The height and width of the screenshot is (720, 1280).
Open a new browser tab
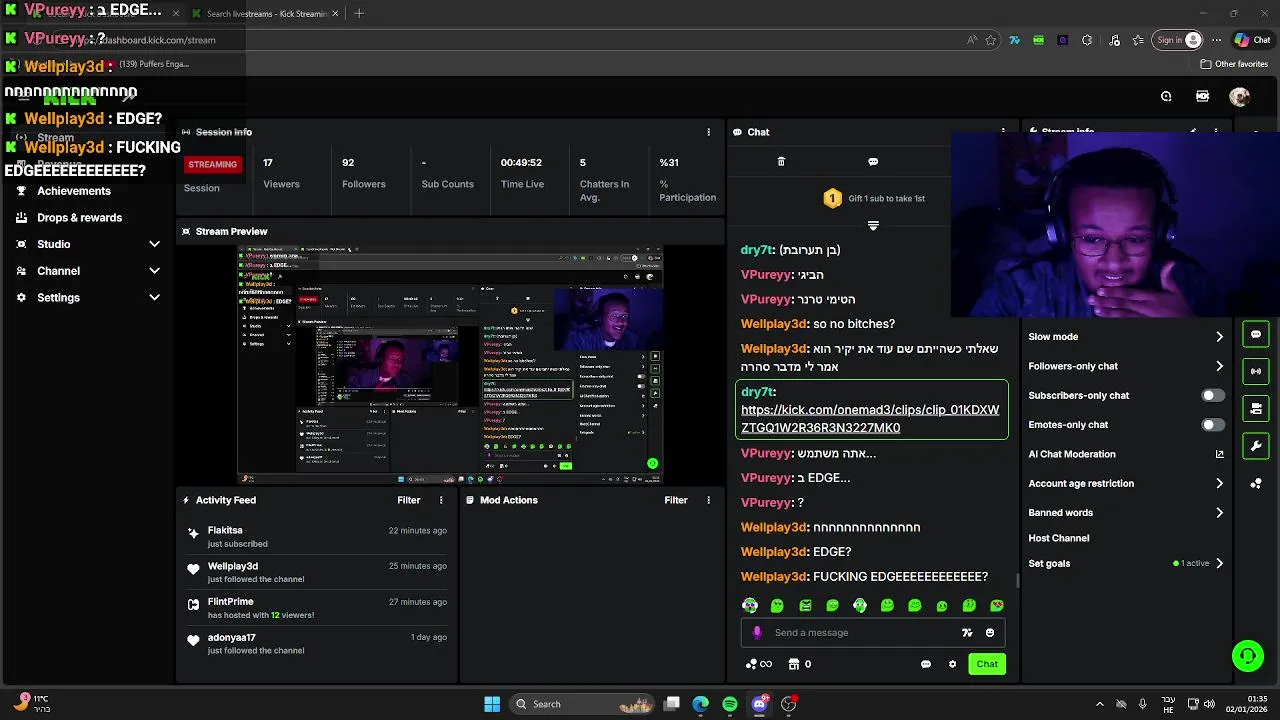click(359, 13)
